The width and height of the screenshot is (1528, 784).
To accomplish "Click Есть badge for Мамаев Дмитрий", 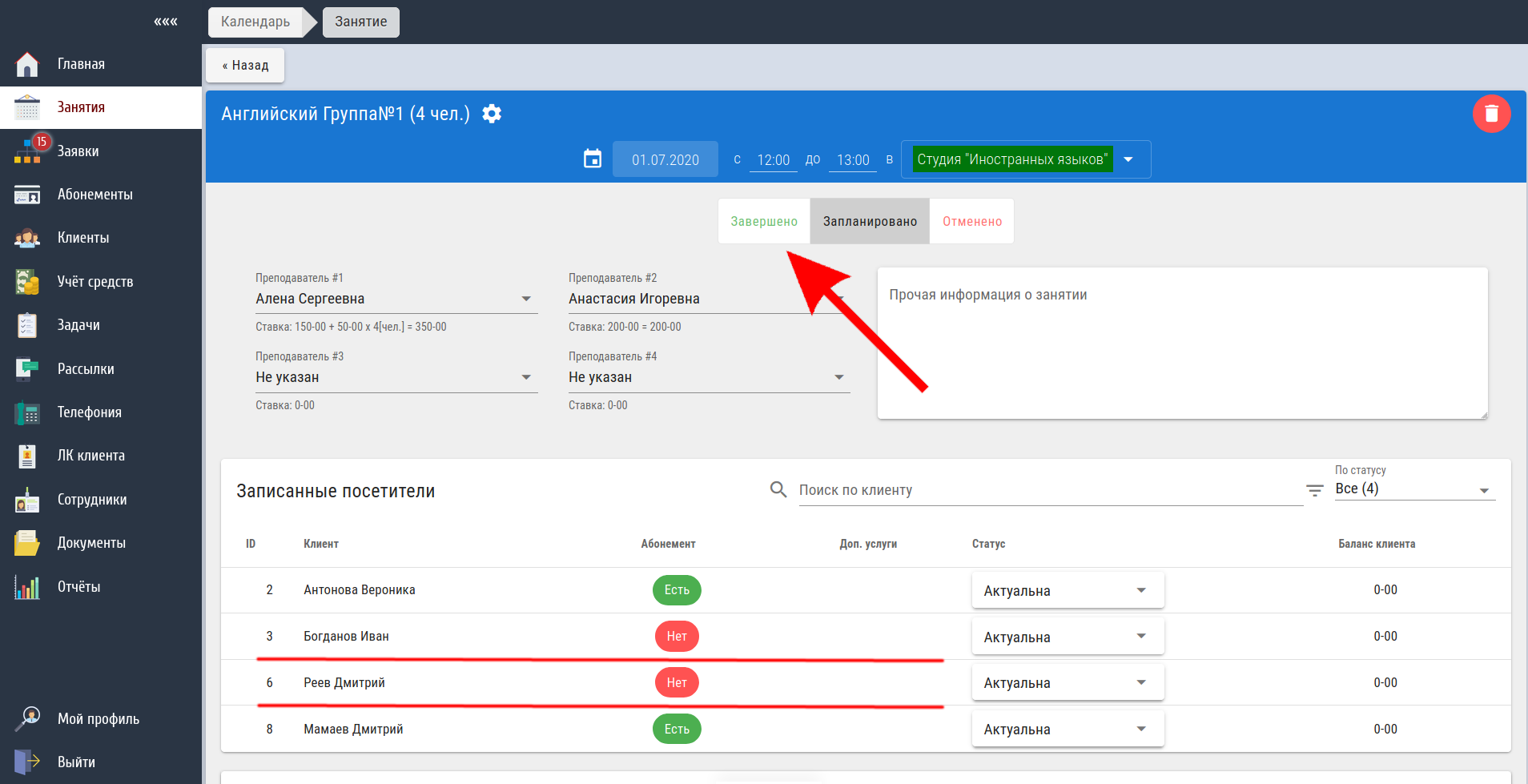I will coord(677,729).
